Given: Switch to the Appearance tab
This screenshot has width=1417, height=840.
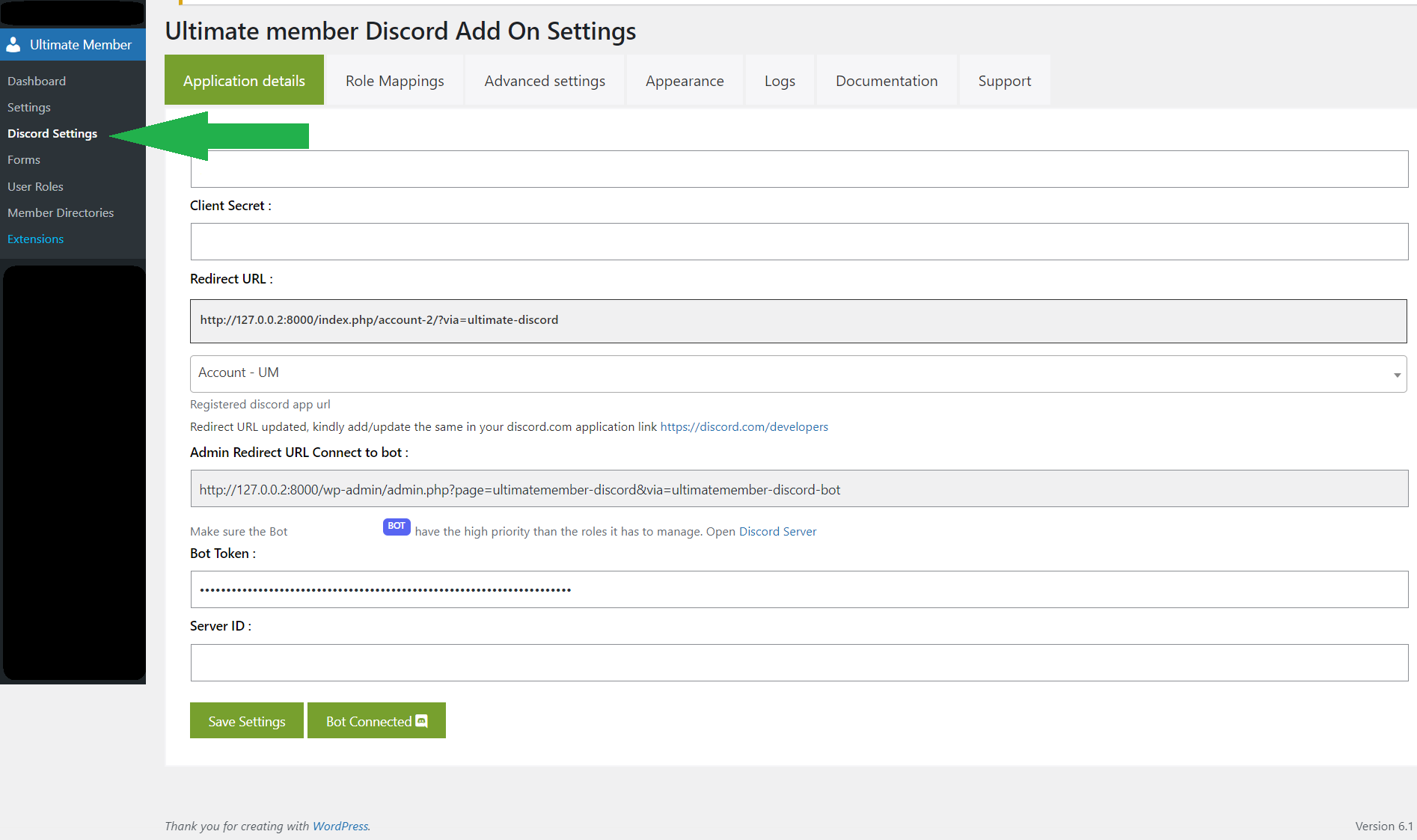Looking at the screenshot, I should tap(685, 80).
